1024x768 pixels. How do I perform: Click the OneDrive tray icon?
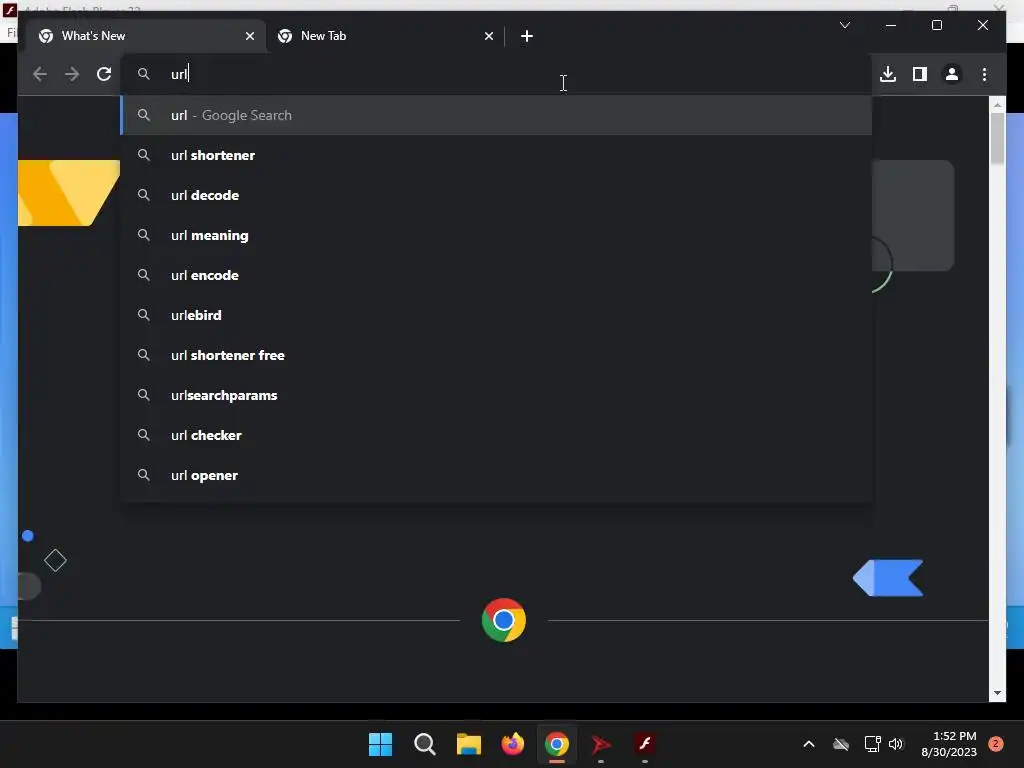coord(840,744)
